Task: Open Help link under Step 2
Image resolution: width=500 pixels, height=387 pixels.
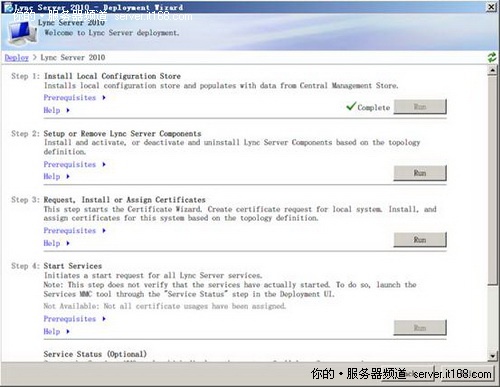Action: [x=52, y=176]
